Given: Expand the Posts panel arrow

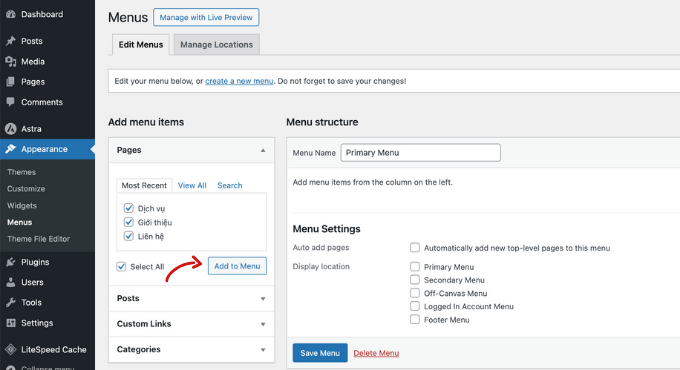Looking at the screenshot, I should pos(263,299).
